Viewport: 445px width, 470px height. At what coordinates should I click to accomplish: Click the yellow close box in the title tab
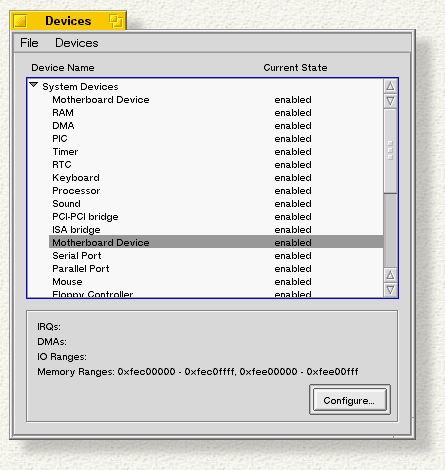click(x=21, y=21)
